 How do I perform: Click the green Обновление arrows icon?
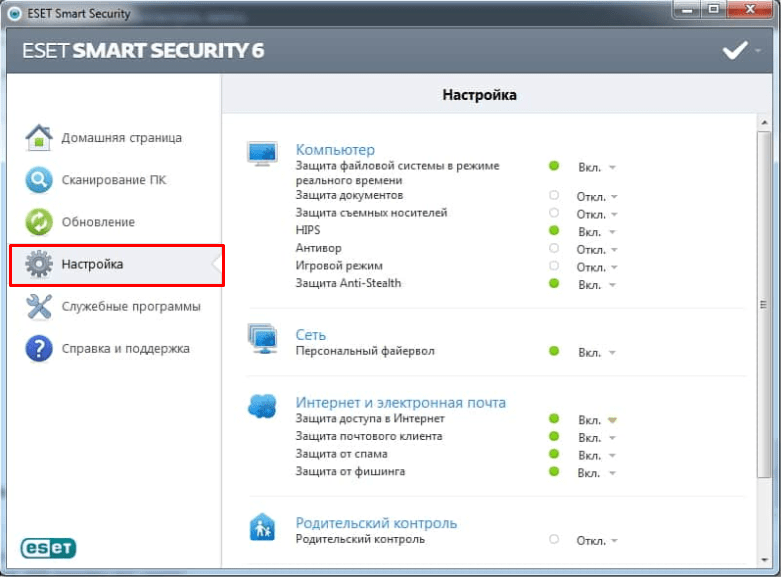tap(38, 222)
